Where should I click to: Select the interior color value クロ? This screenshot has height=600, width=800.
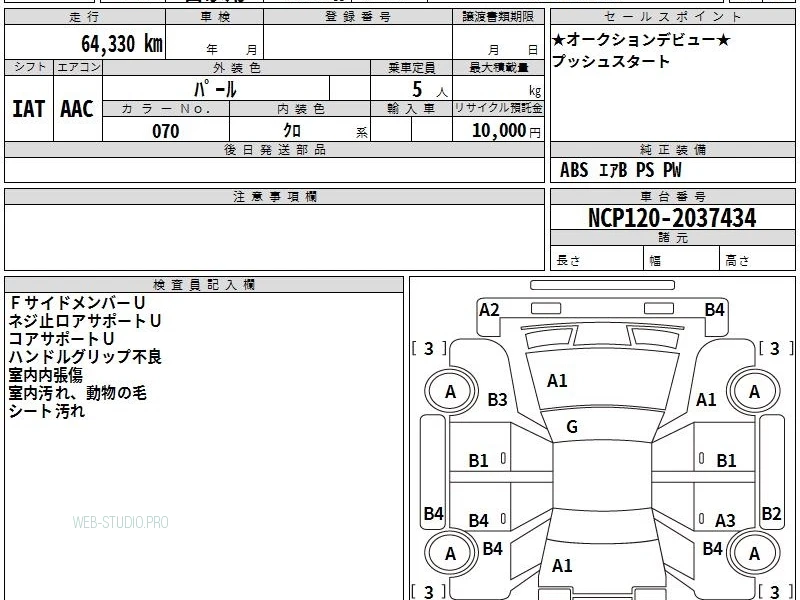292,131
